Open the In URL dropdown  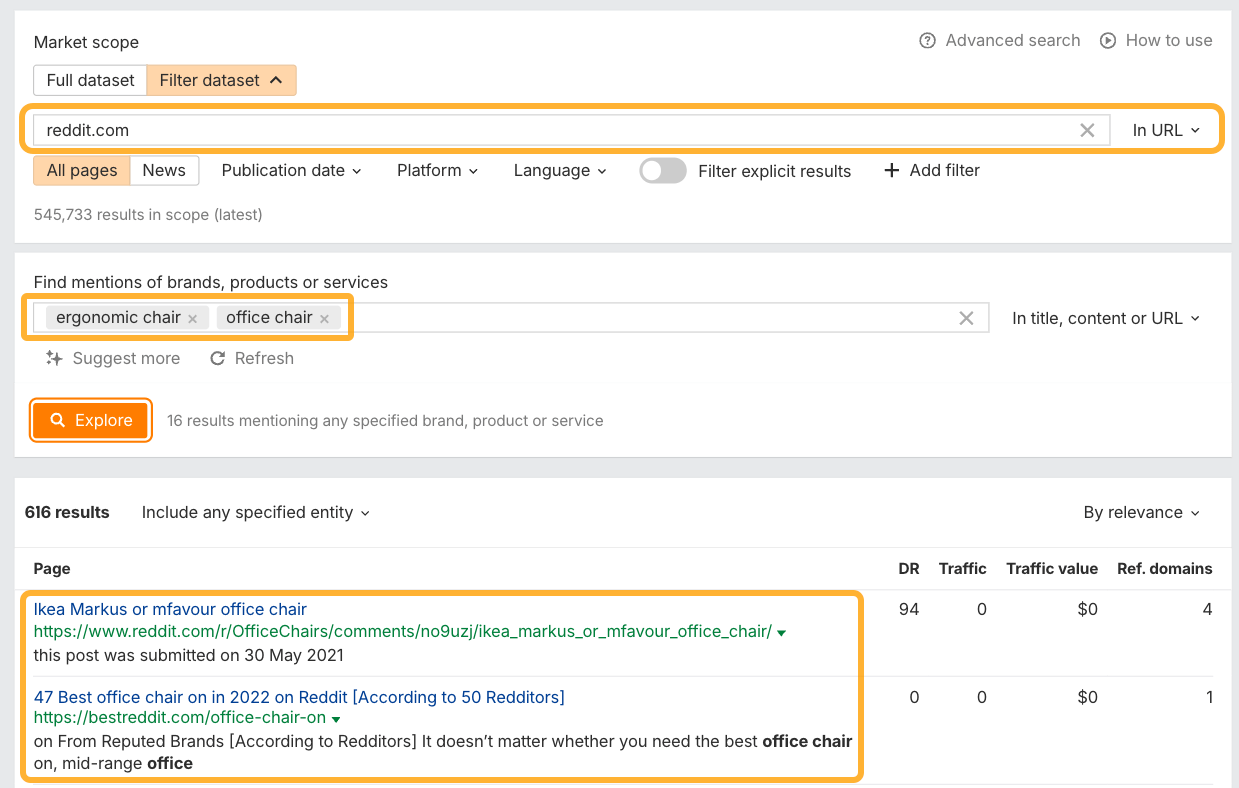[1166, 129]
